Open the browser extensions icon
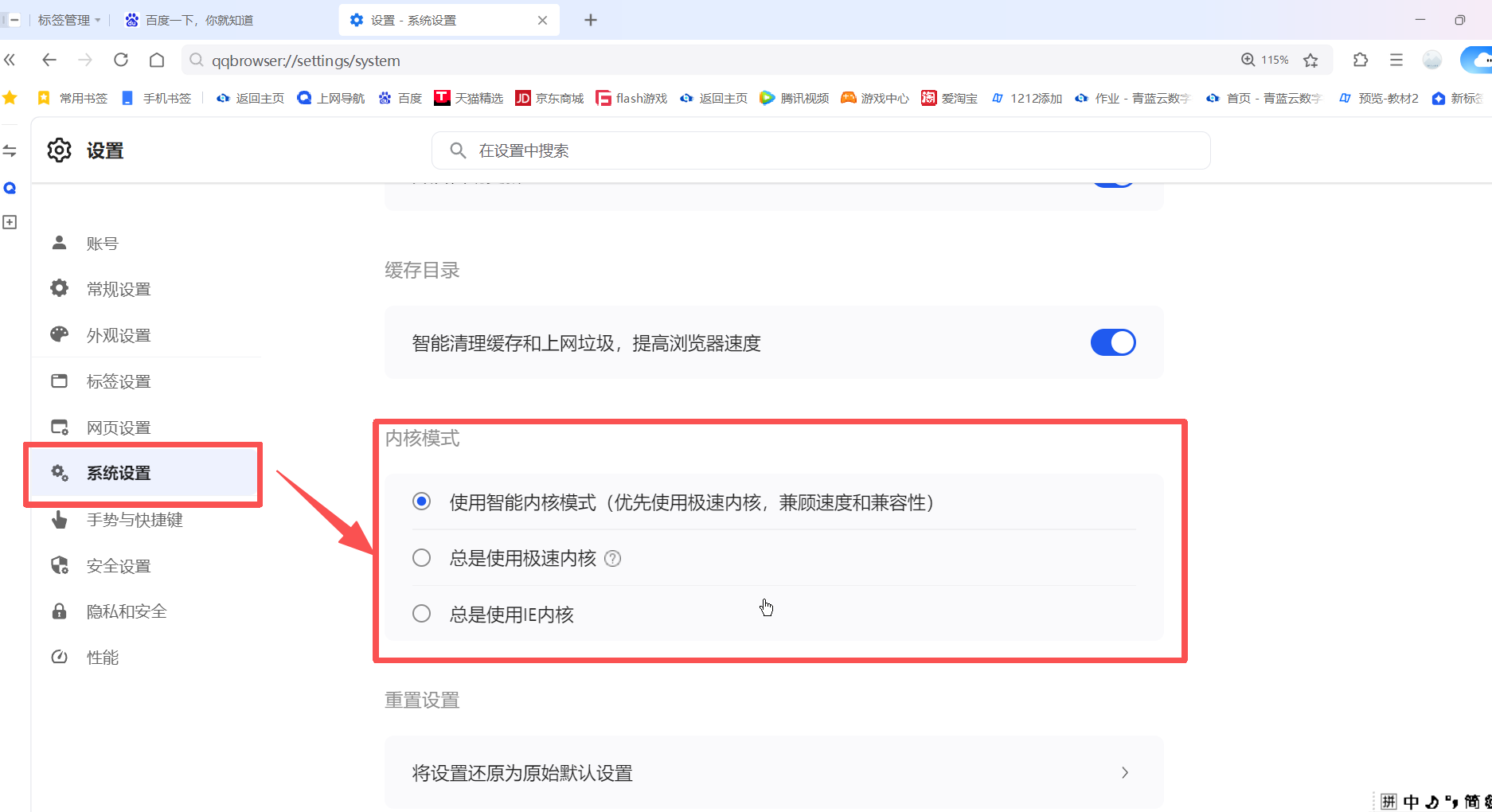Screen dimensions: 1492x812 1361,60
